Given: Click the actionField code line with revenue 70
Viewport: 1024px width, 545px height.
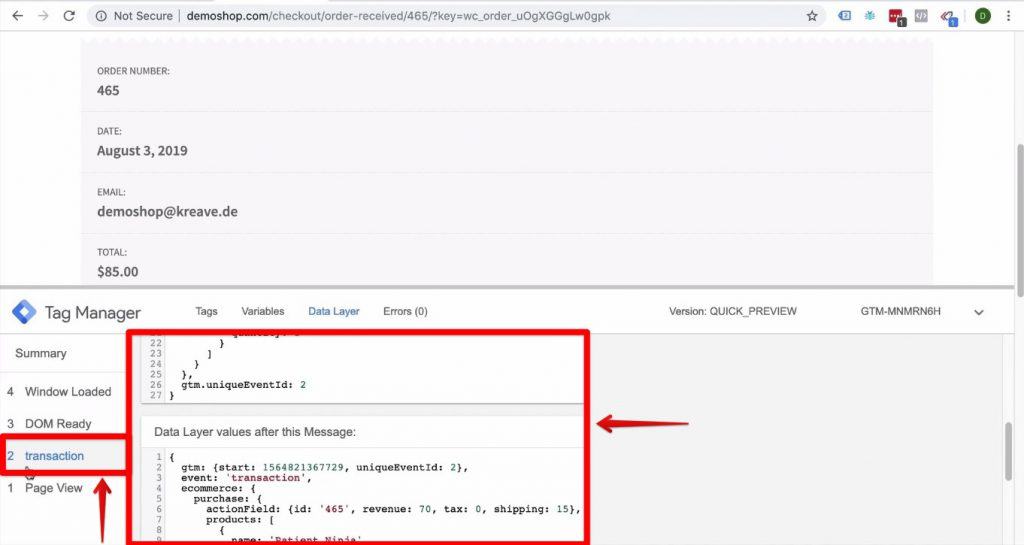Looking at the screenshot, I should click(393, 509).
